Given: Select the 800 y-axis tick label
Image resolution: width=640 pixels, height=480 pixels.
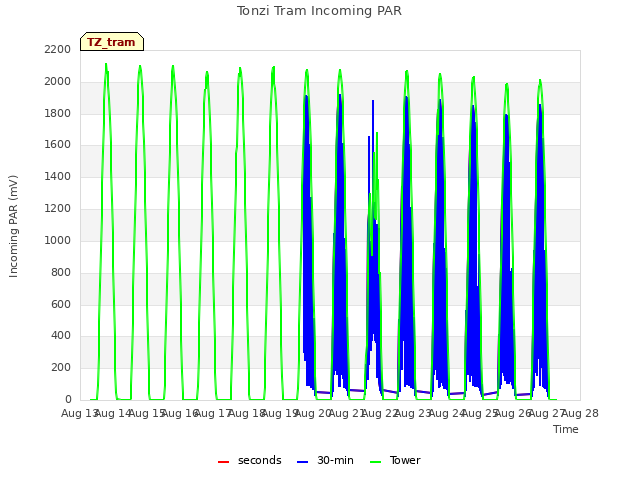Looking at the screenshot, I should pos(61,272).
